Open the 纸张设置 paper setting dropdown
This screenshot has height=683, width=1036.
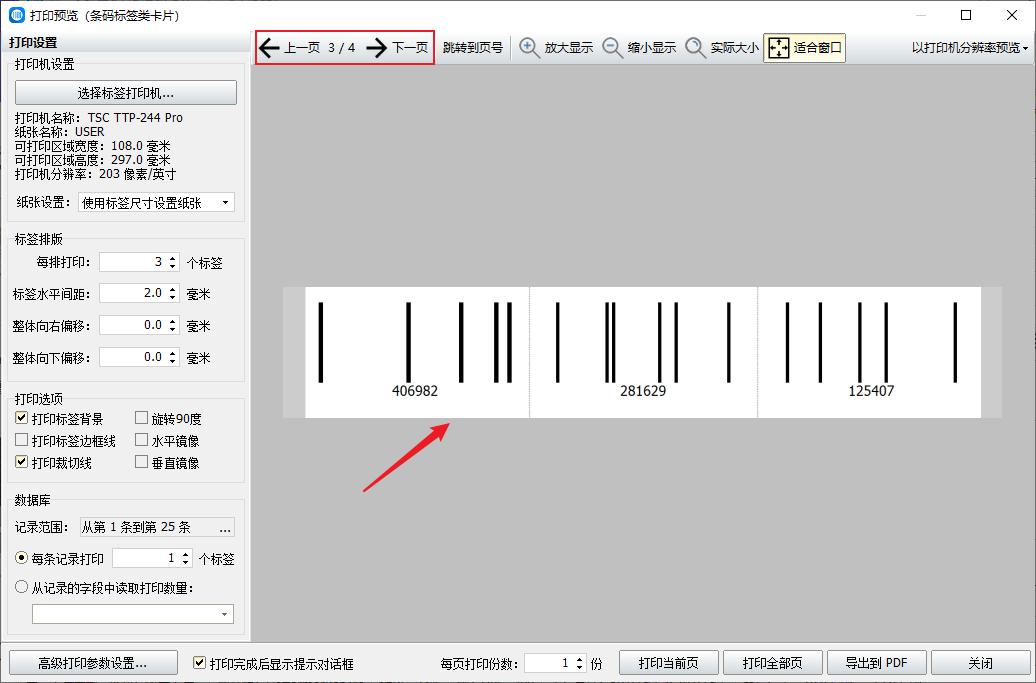coord(228,203)
